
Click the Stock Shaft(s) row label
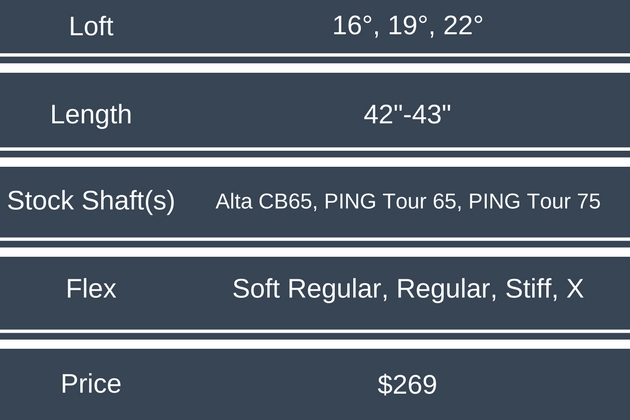pyautogui.click(x=91, y=201)
